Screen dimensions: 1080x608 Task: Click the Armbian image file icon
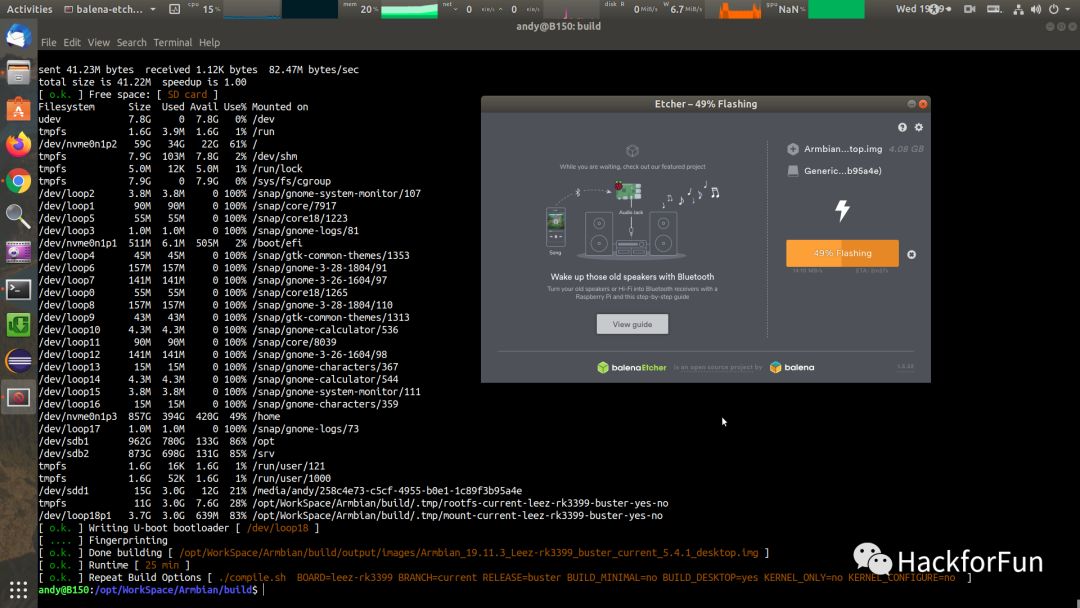tap(793, 149)
